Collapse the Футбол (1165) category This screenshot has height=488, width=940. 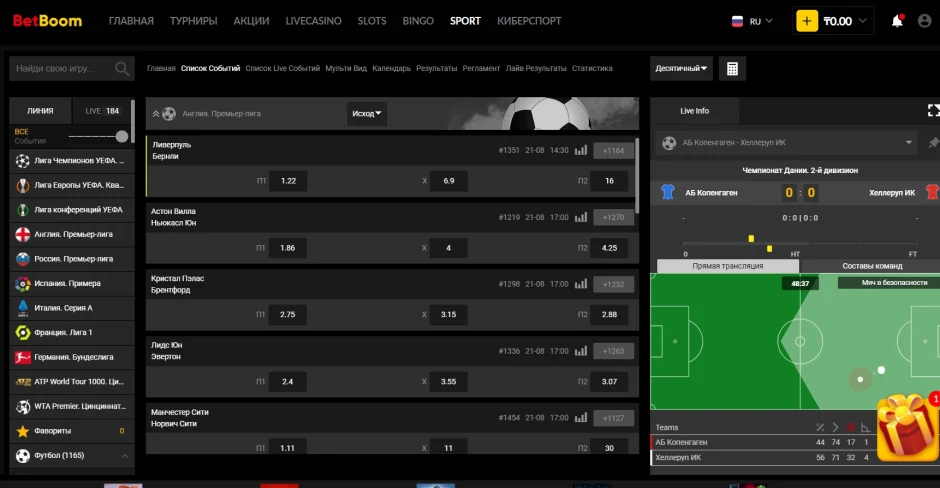click(x=125, y=456)
